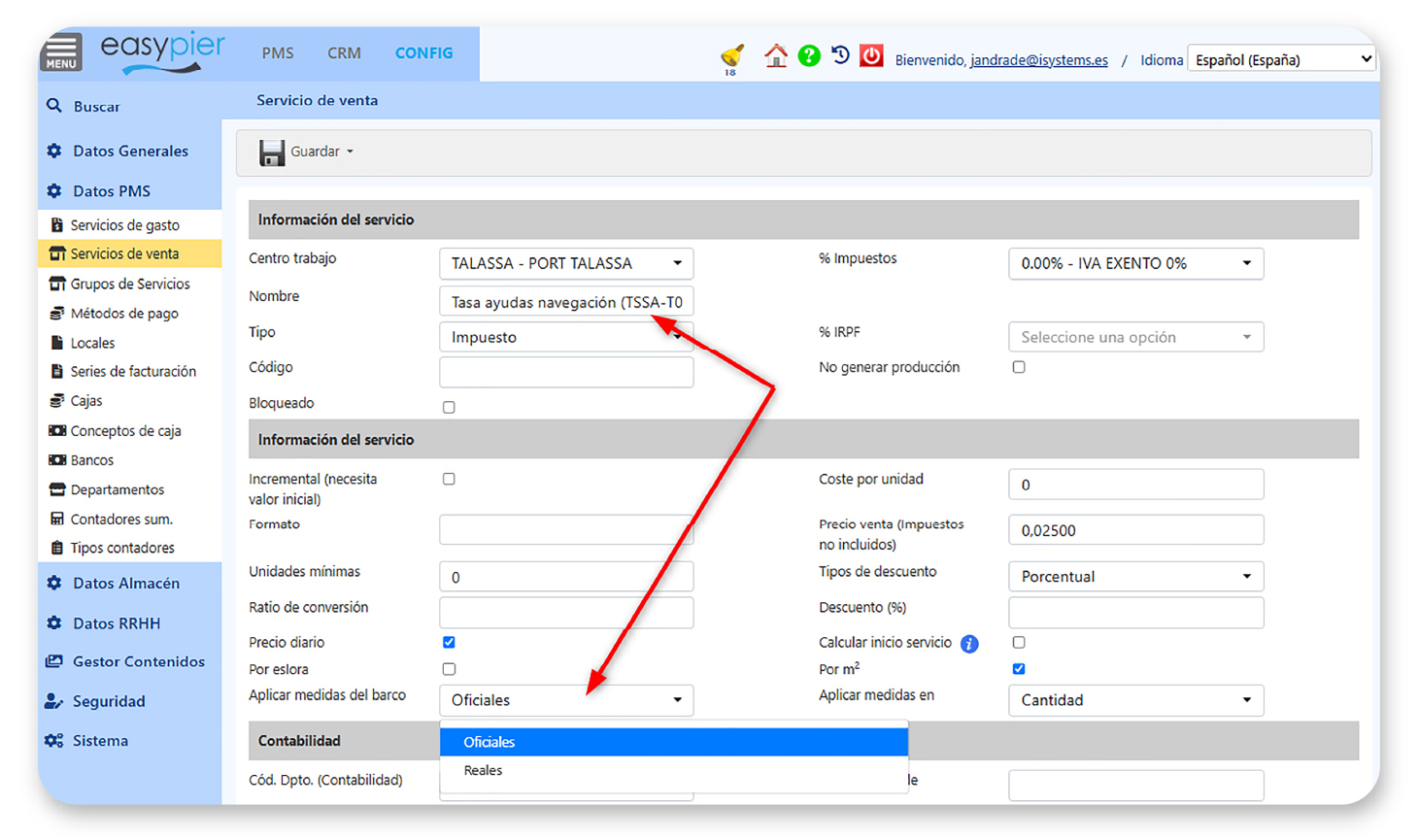Switch to the CRM tab
1418x840 pixels.
pos(344,53)
